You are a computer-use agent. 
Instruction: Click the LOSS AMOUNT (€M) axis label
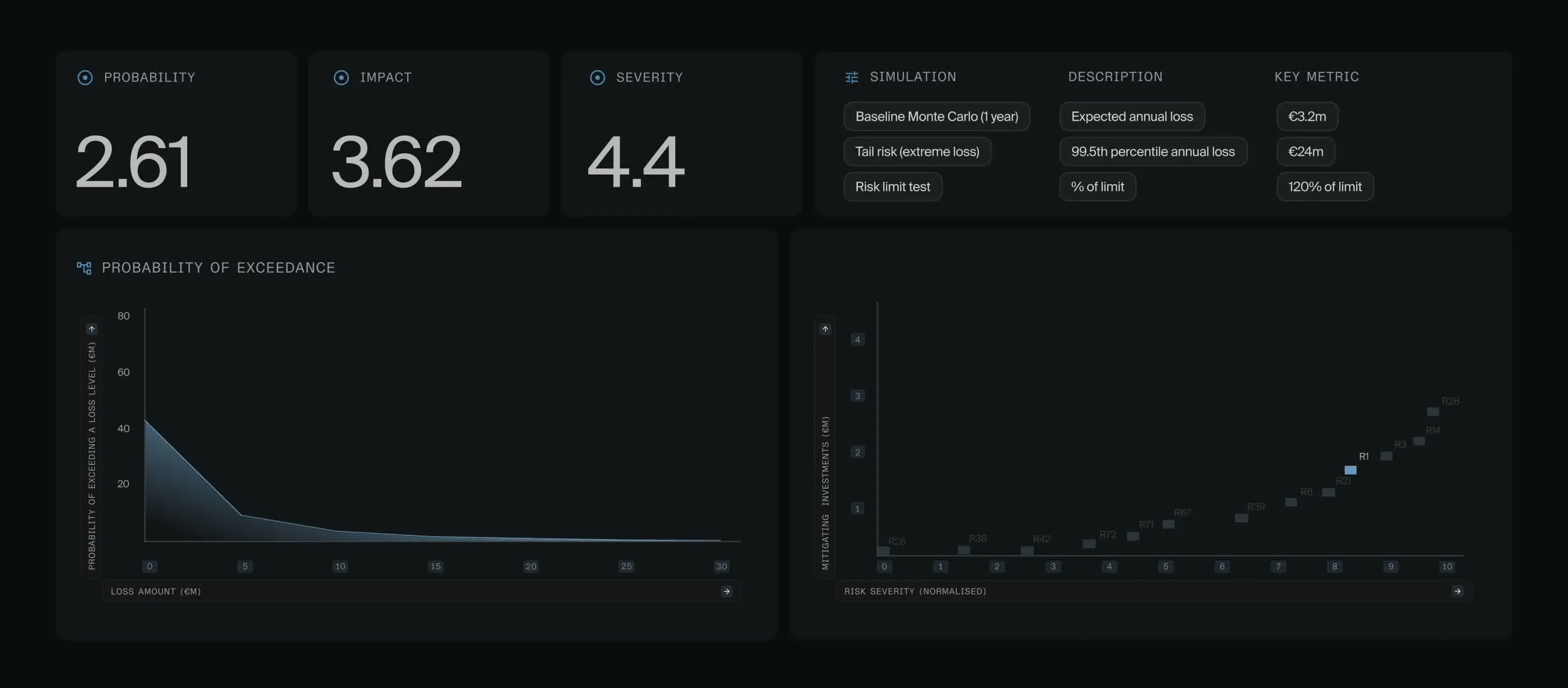[x=156, y=591]
